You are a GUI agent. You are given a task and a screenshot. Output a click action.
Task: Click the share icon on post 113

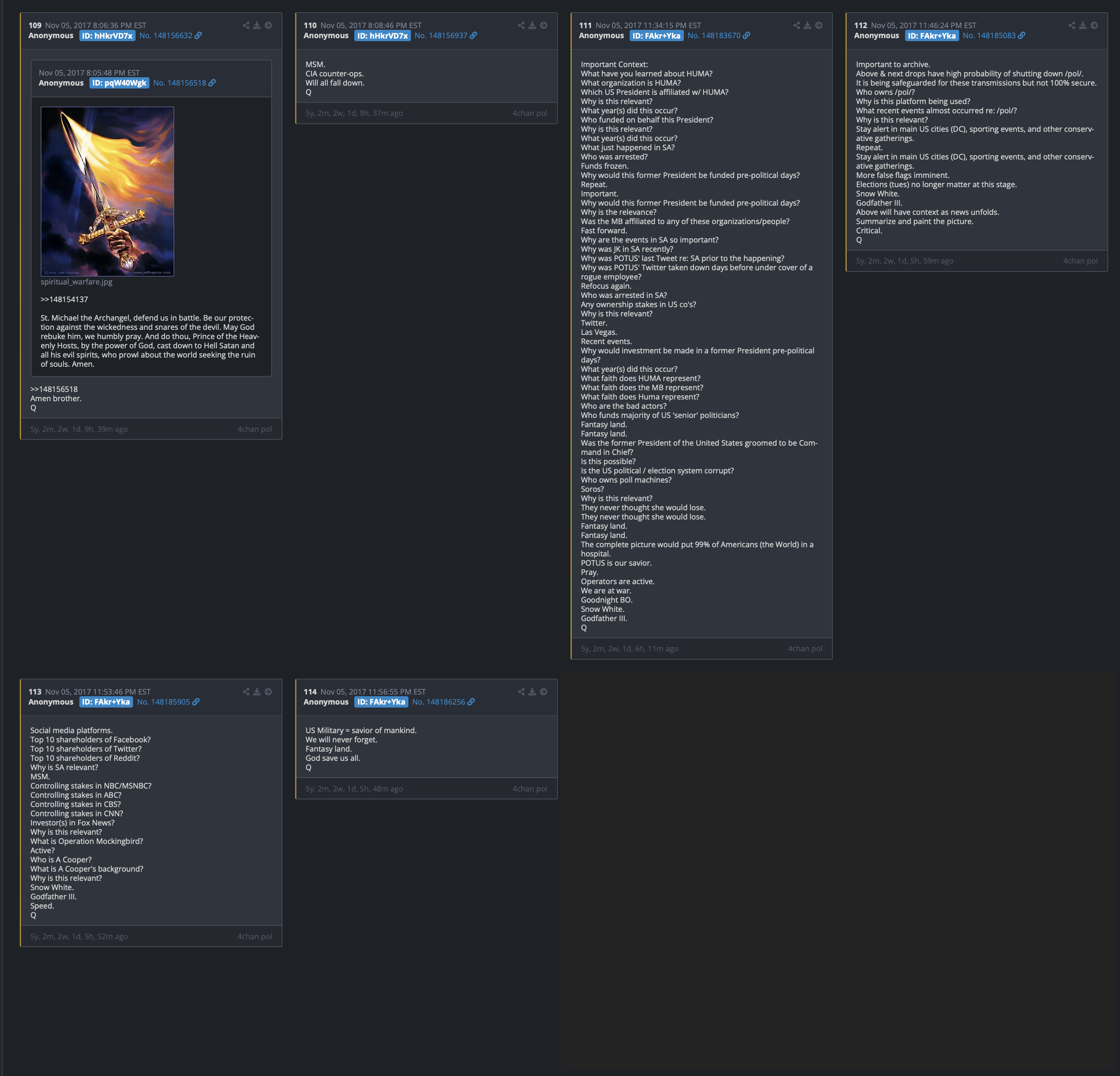tap(246, 692)
